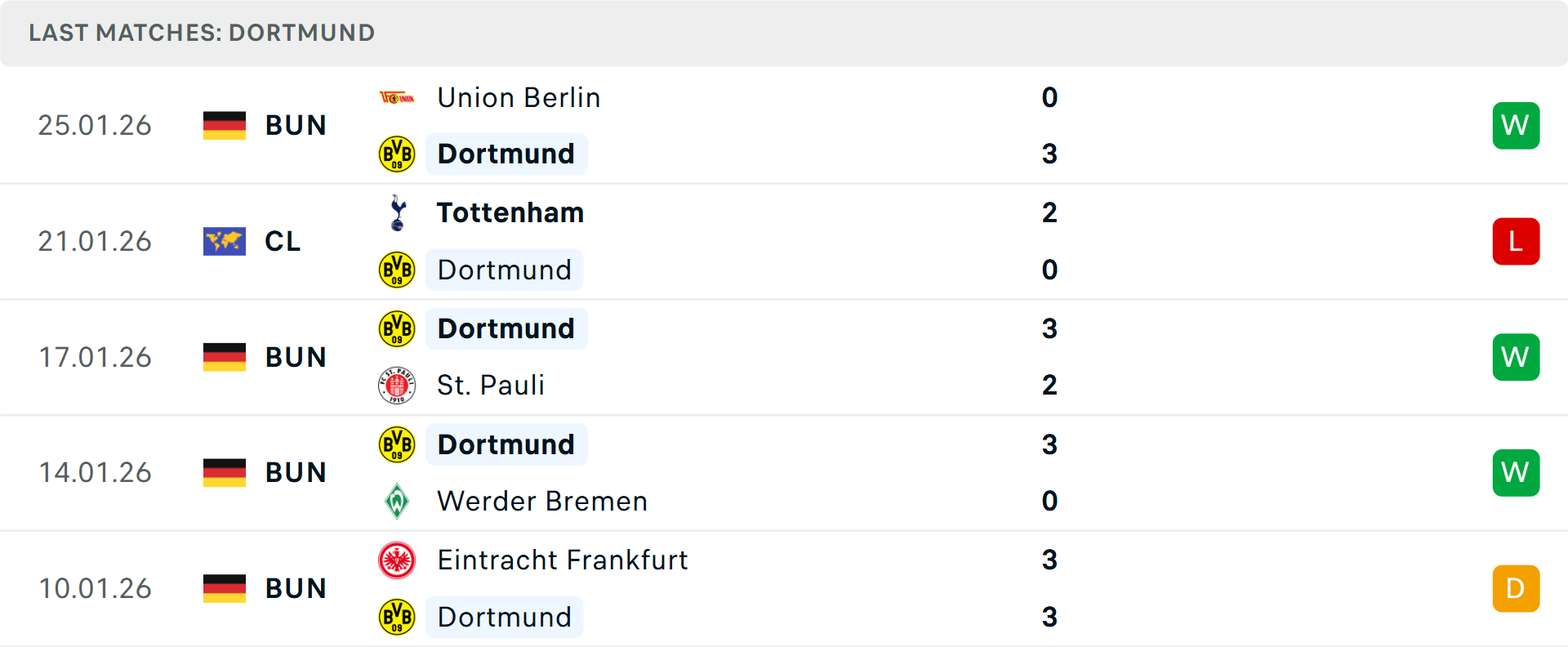The image size is (1568, 647).
Task: Click the green W result indicator for 14.01.26
Action: tap(1516, 472)
